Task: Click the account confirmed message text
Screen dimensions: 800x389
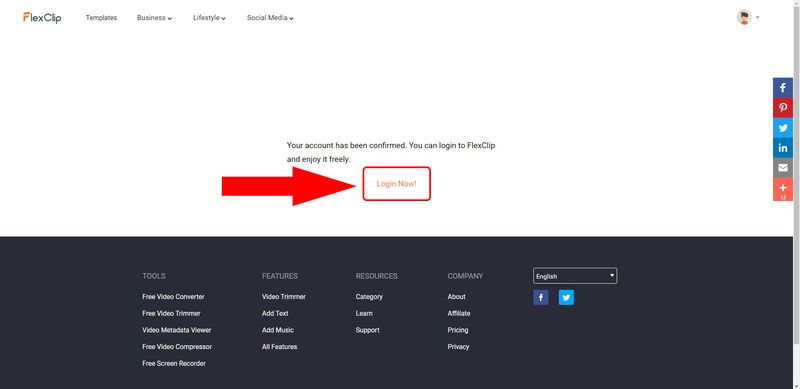Action: 391,152
